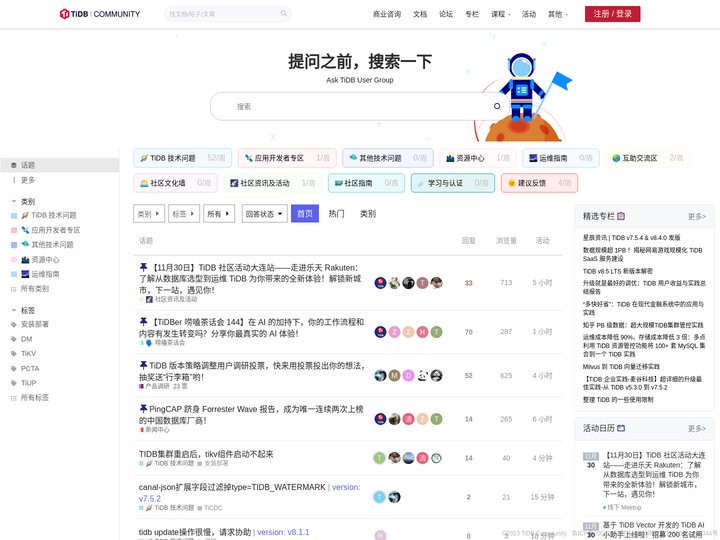
Task: Click the 社区指南 category card
Action: click(366, 183)
